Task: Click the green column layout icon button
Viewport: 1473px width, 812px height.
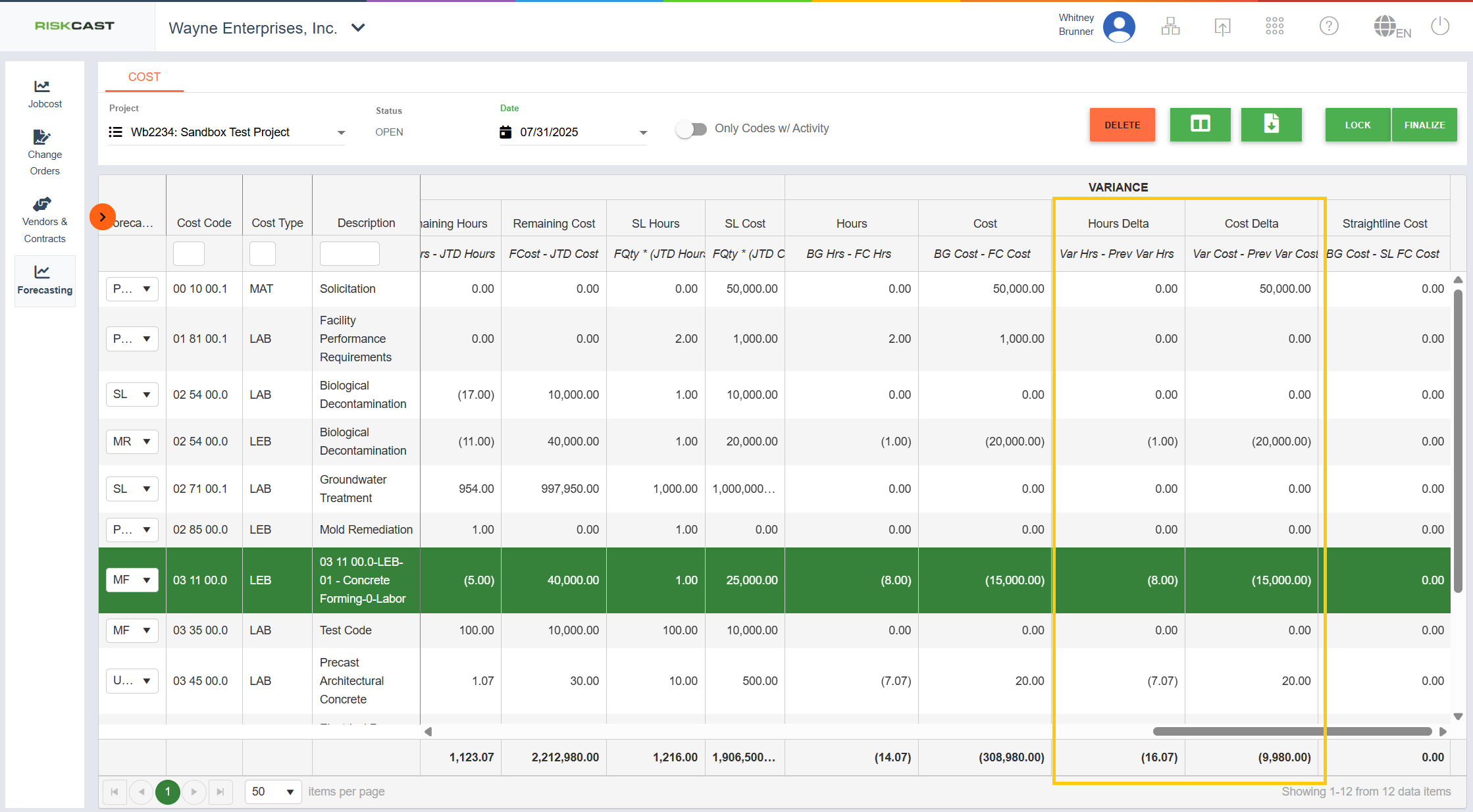Action: [x=1200, y=124]
